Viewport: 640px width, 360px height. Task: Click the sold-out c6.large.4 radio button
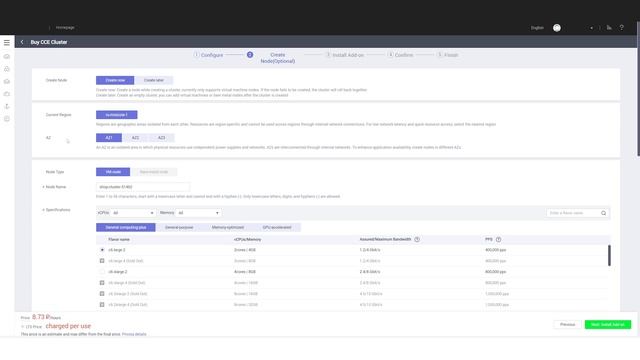click(x=102, y=261)
